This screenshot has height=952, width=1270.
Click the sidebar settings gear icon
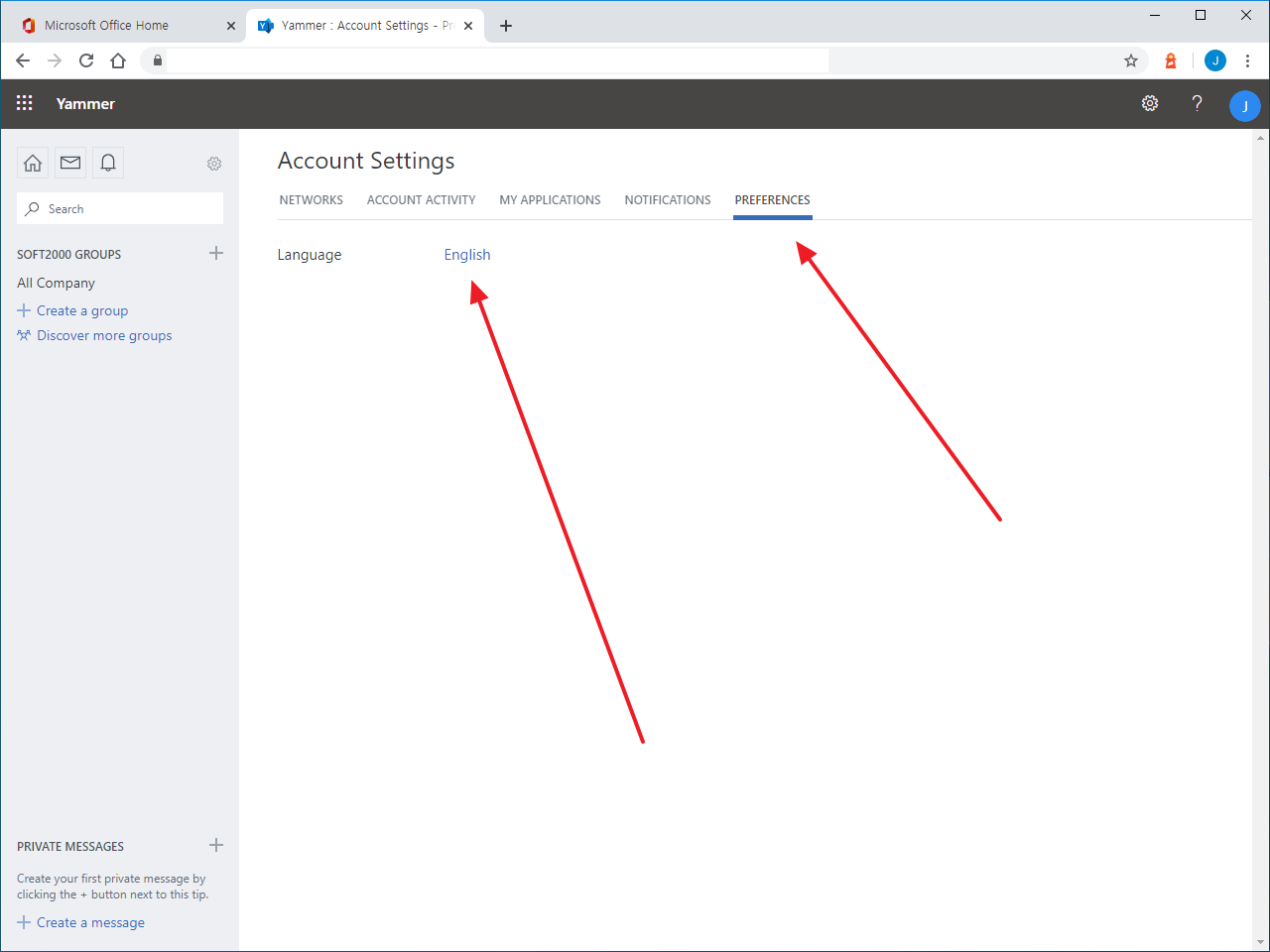tap(214, 164)
